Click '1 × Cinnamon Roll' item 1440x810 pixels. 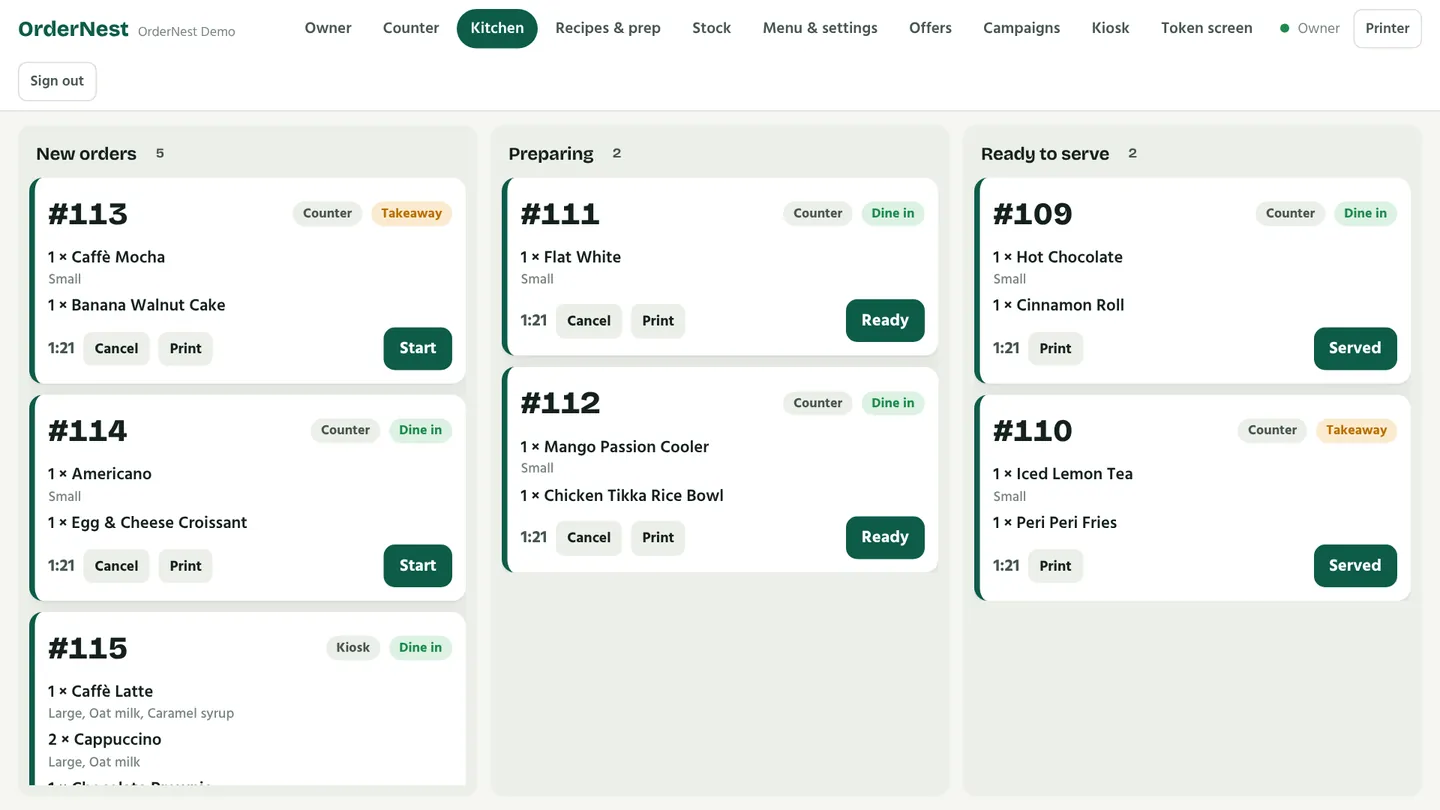pos(1059,305)
